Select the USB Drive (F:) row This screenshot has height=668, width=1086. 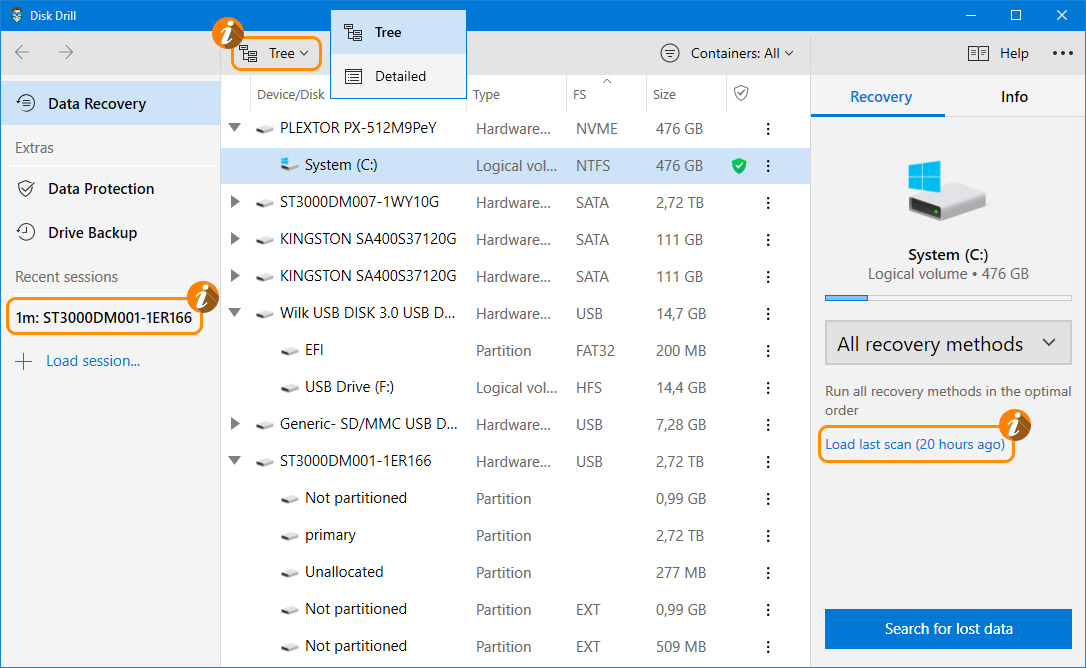pos(515,387)
